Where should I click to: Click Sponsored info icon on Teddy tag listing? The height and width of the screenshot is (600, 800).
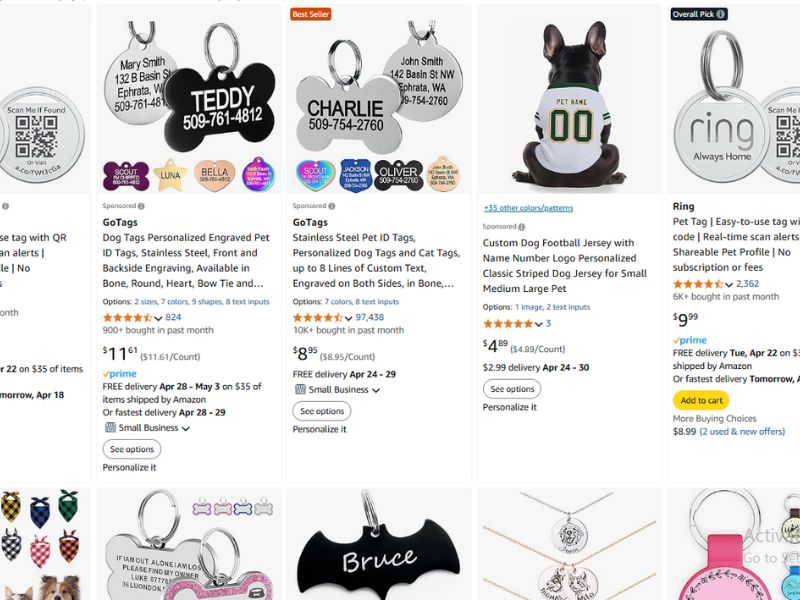coord(142,206)
